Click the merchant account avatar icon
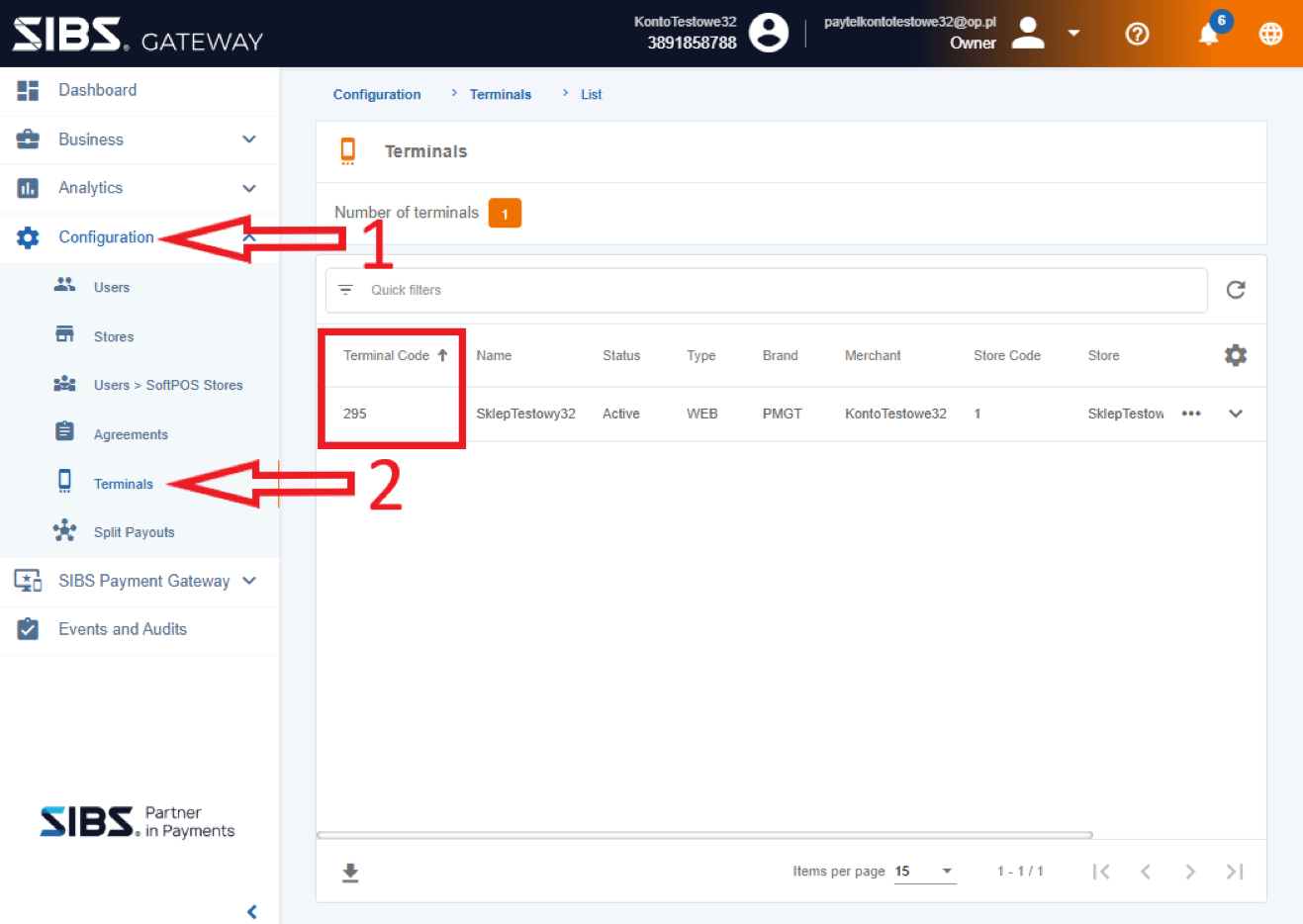The width and height of the screenshot is (1303, 924). coord(768,33)
